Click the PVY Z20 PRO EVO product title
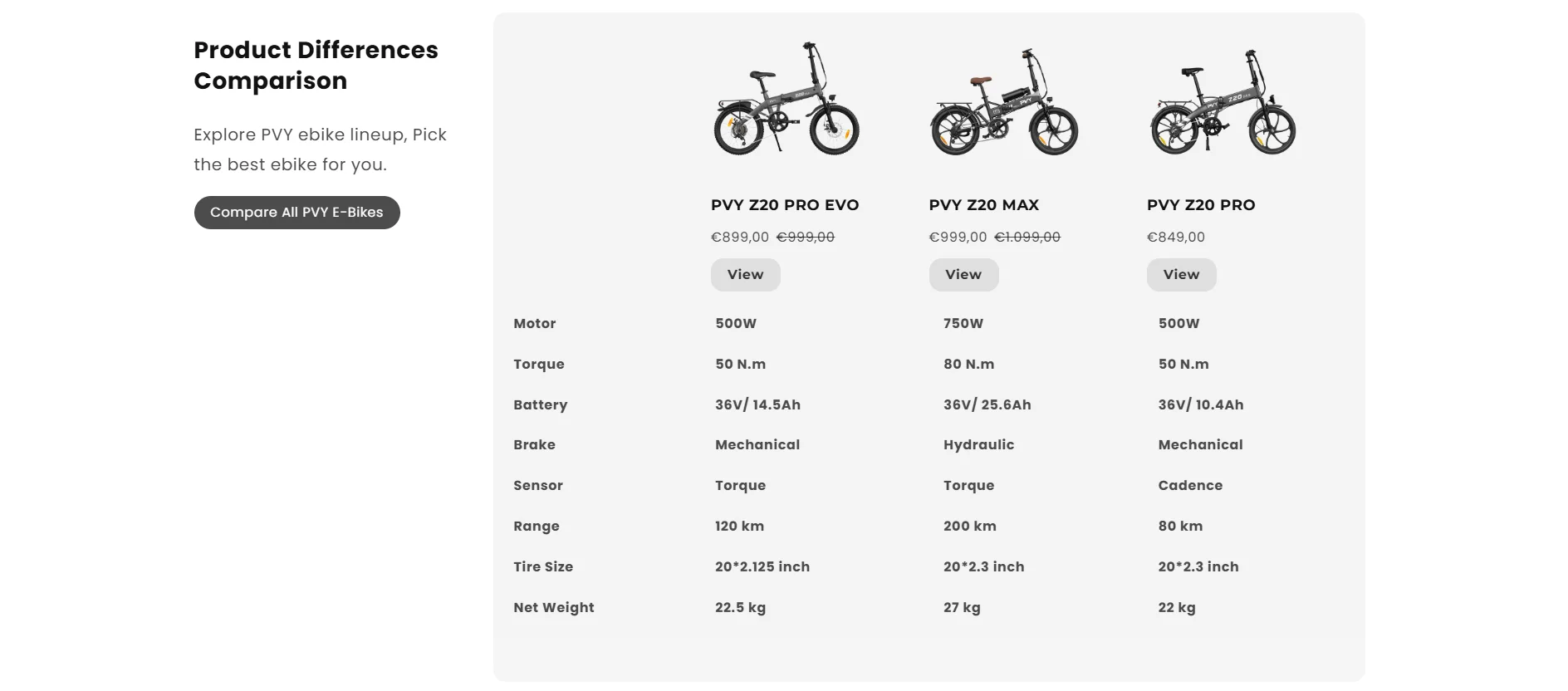1568x691 pixels. click(x=785, y=205)
